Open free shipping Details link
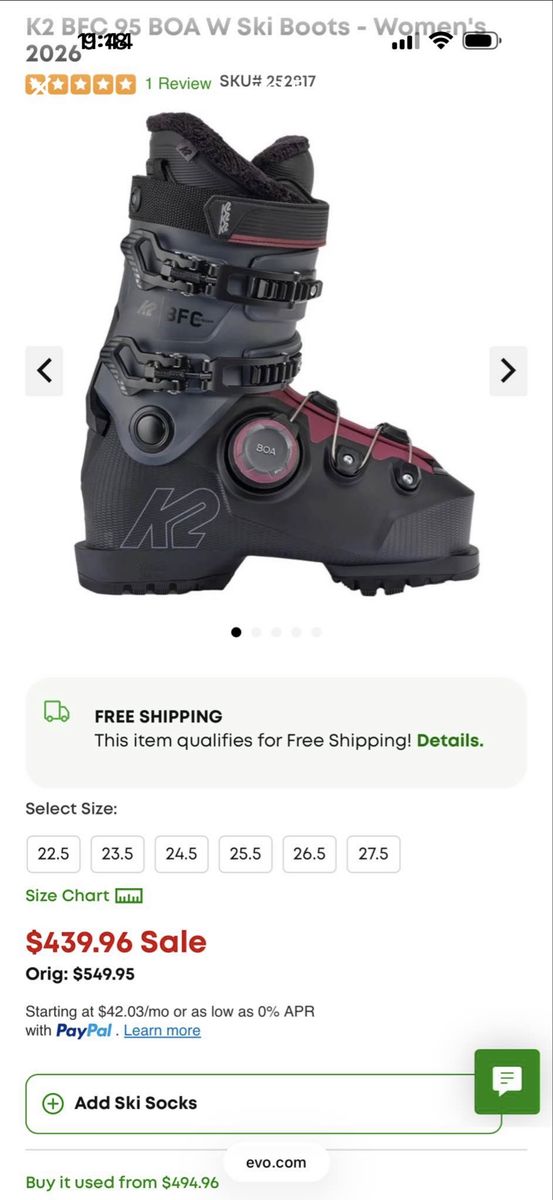 pyautogui.click(x=450, y=741)
